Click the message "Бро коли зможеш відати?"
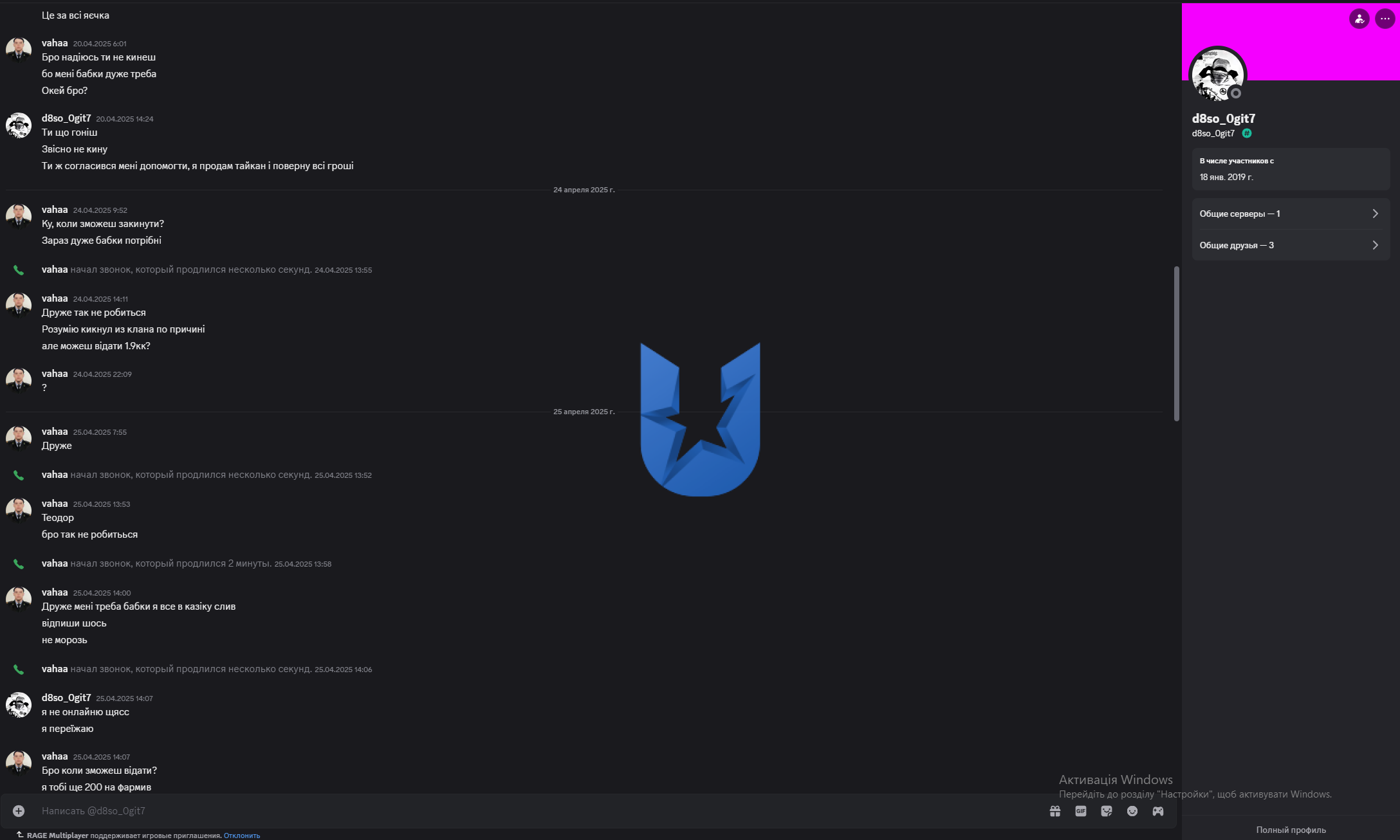Image resolution: width=1400 pixels, height=840 pixels. (99, 771)
